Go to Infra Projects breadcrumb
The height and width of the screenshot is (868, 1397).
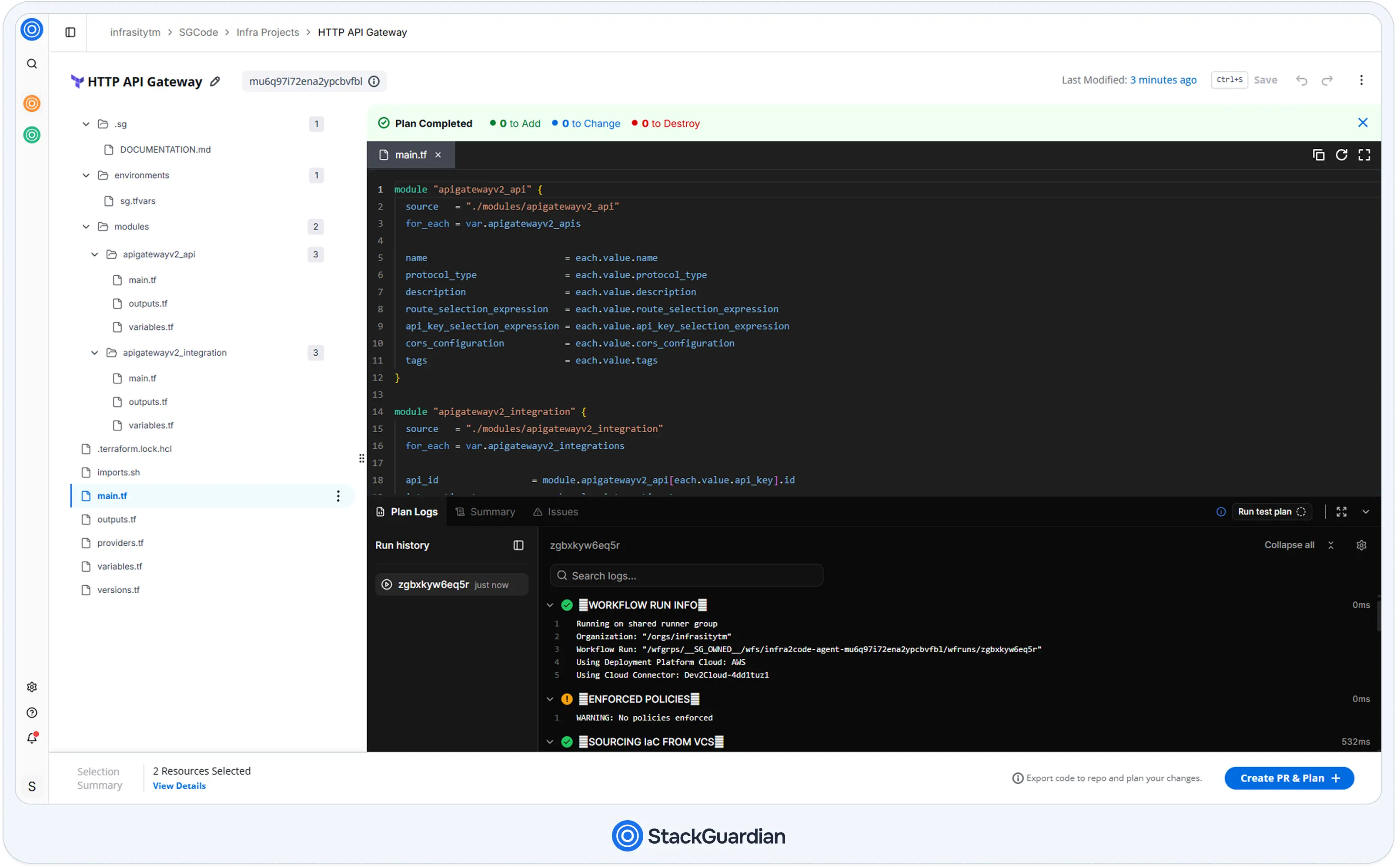[267, 32]
